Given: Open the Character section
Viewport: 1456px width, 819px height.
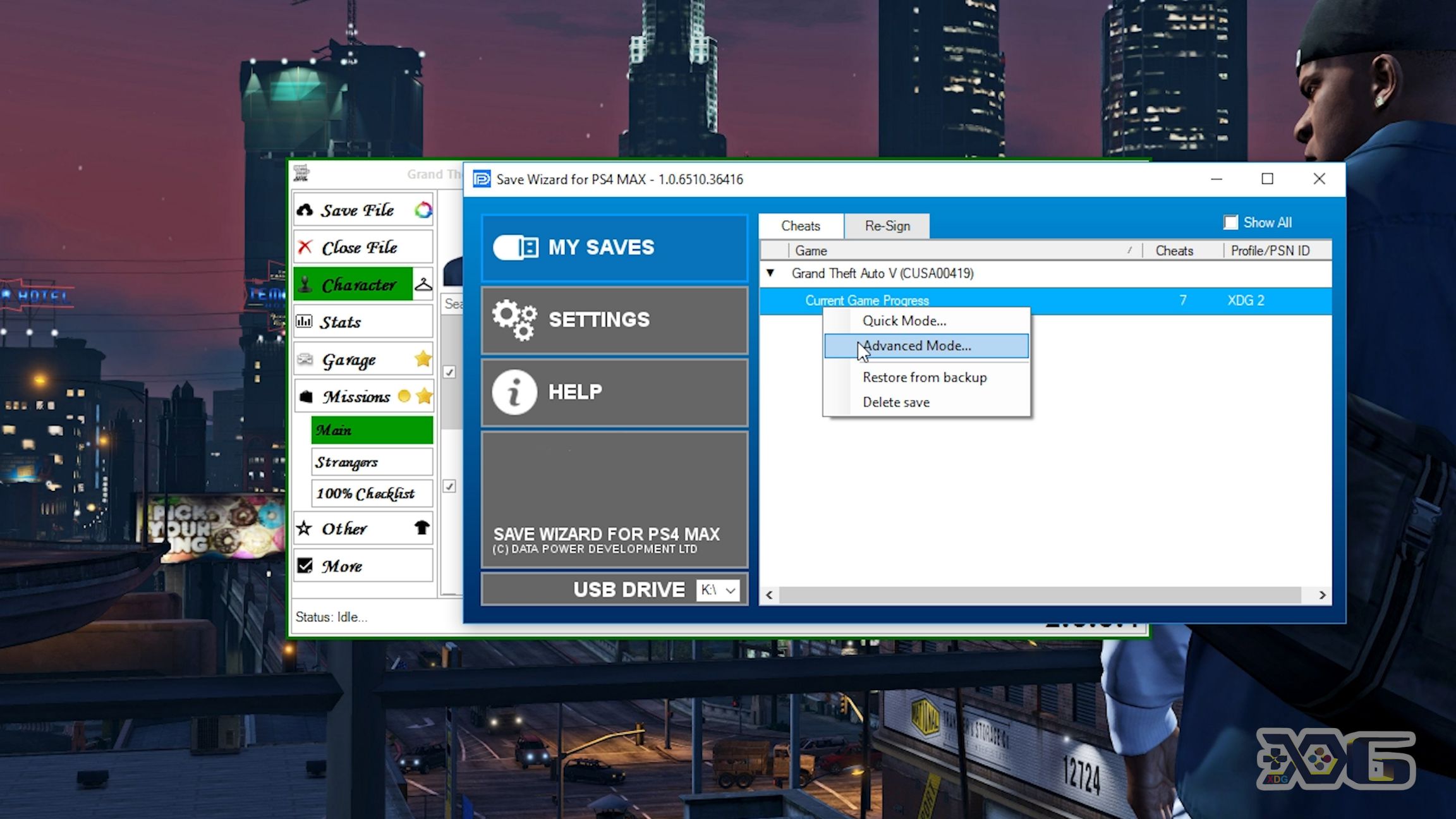Looking at the screenshot, I should coord(353,284).
